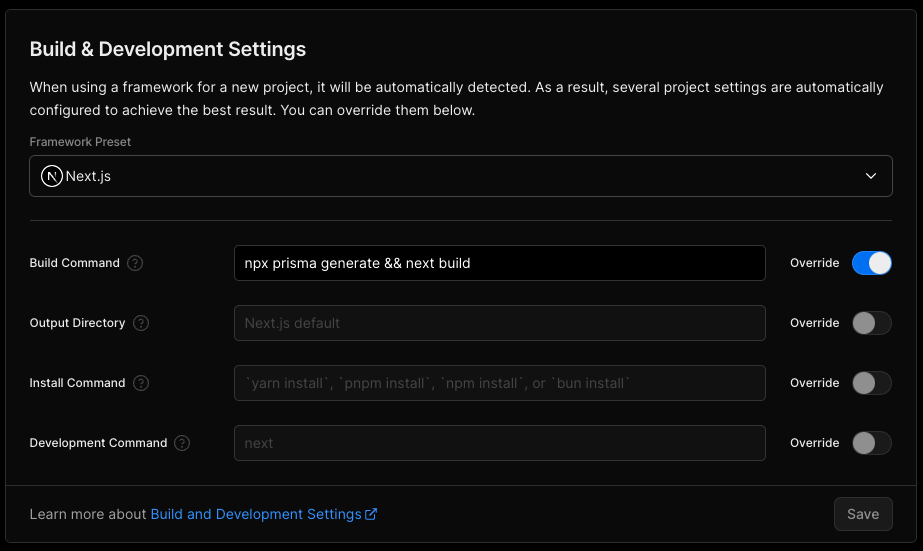Open the Next.js framework preset selector
The height and width of the screenshot is (551, 923).
click(x=460, y=176)
